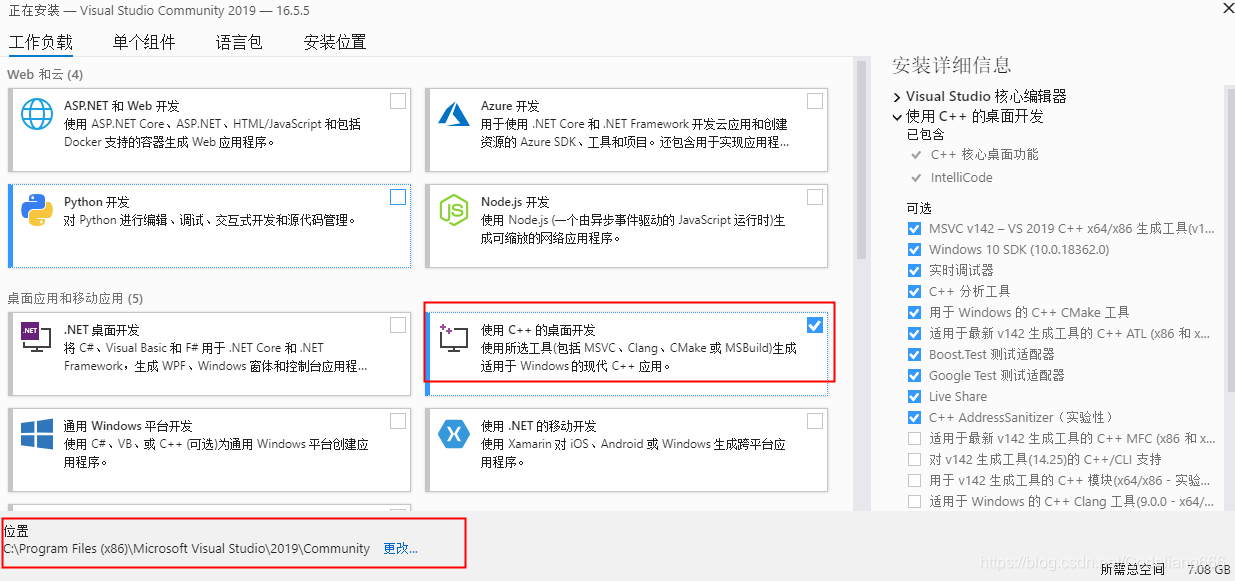Viewport: 1235px width, 581px height.
Task: Click the Azure development logo icon
Action: click(454, 114)
